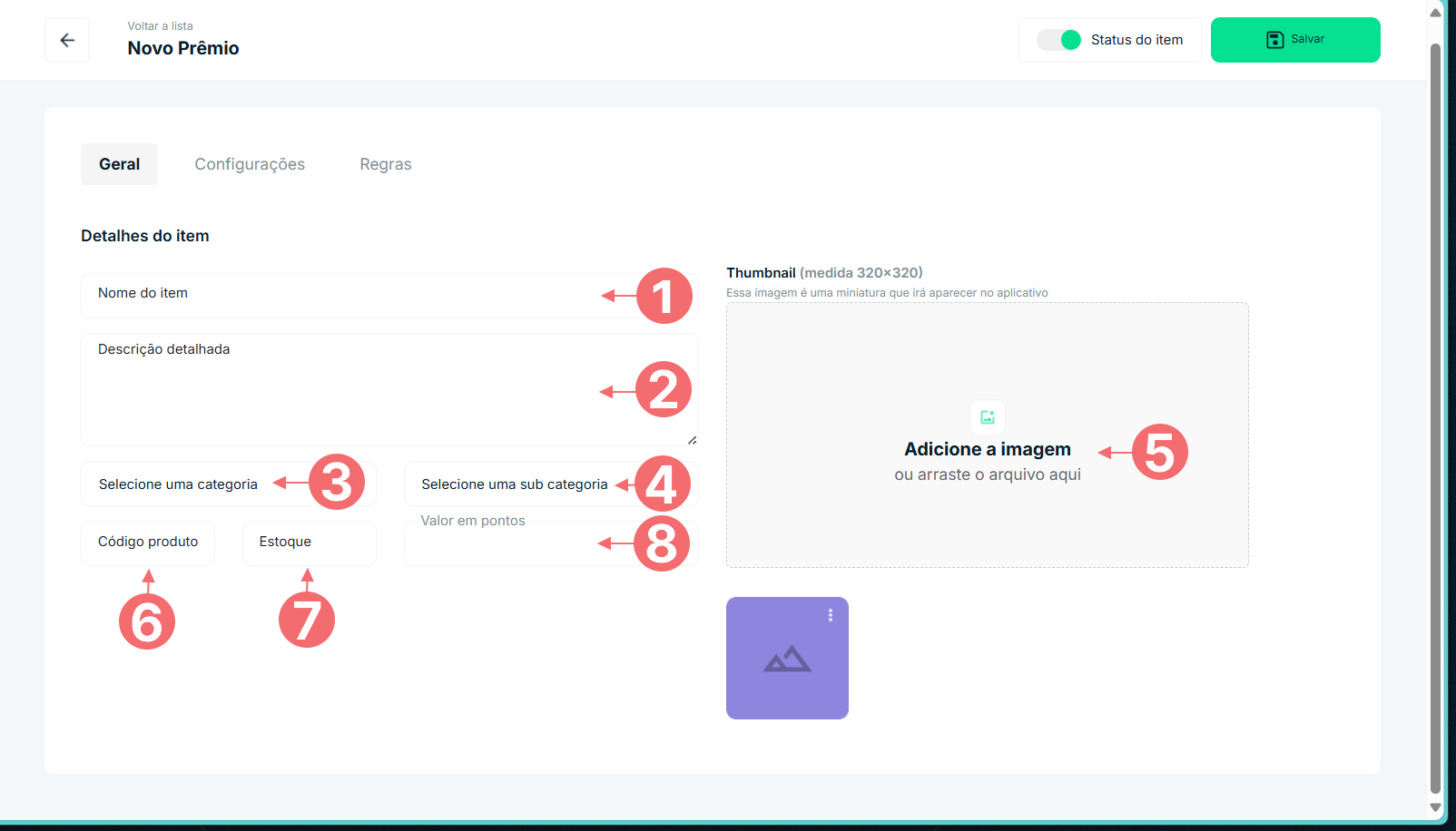
Task: Click the Estoque input field
Action: [309, 543]
